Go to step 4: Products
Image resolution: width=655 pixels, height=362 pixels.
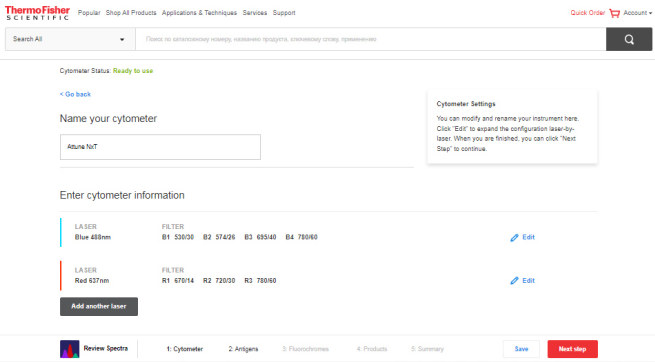coord(372,349)
